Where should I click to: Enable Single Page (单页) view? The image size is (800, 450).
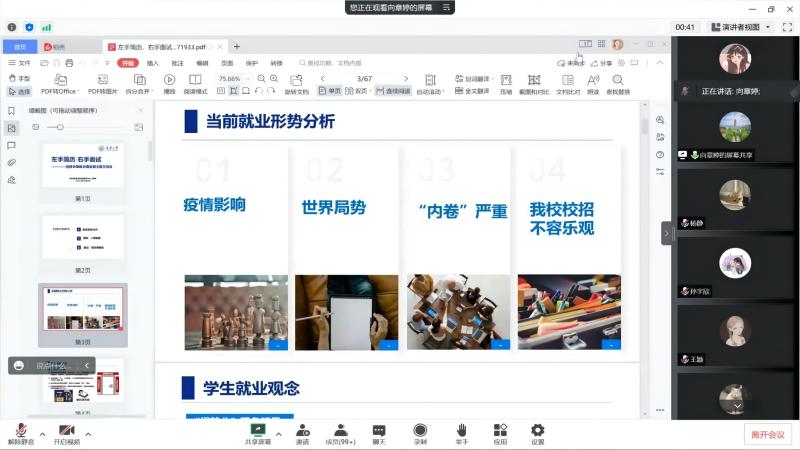tap(330, 91)
